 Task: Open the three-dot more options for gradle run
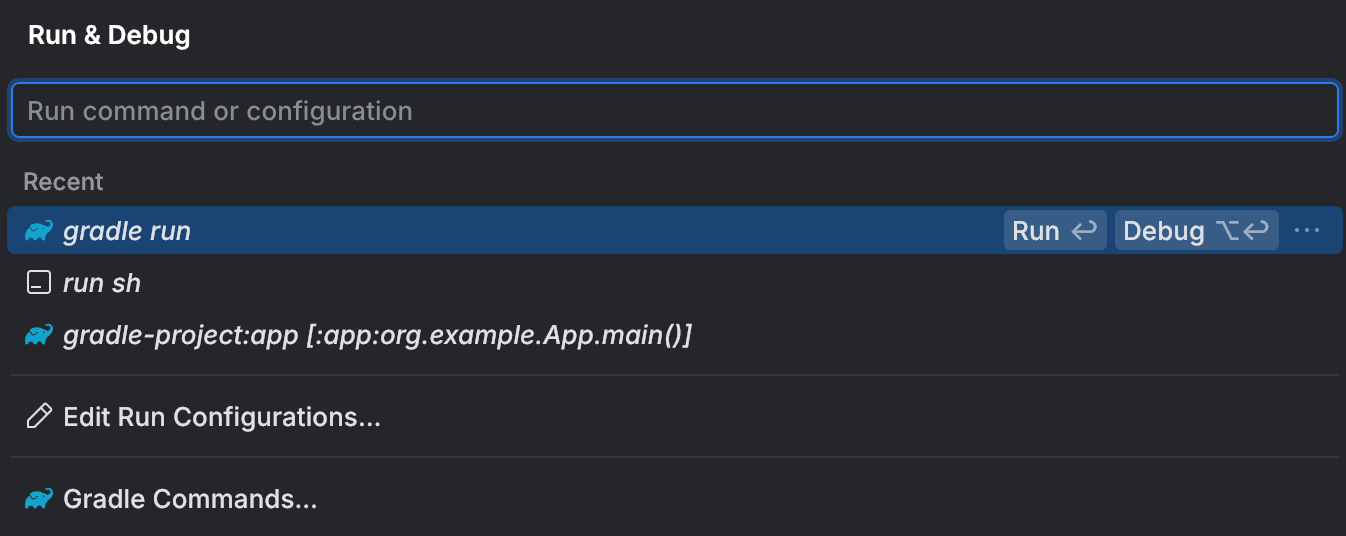tap(1307, 231)
